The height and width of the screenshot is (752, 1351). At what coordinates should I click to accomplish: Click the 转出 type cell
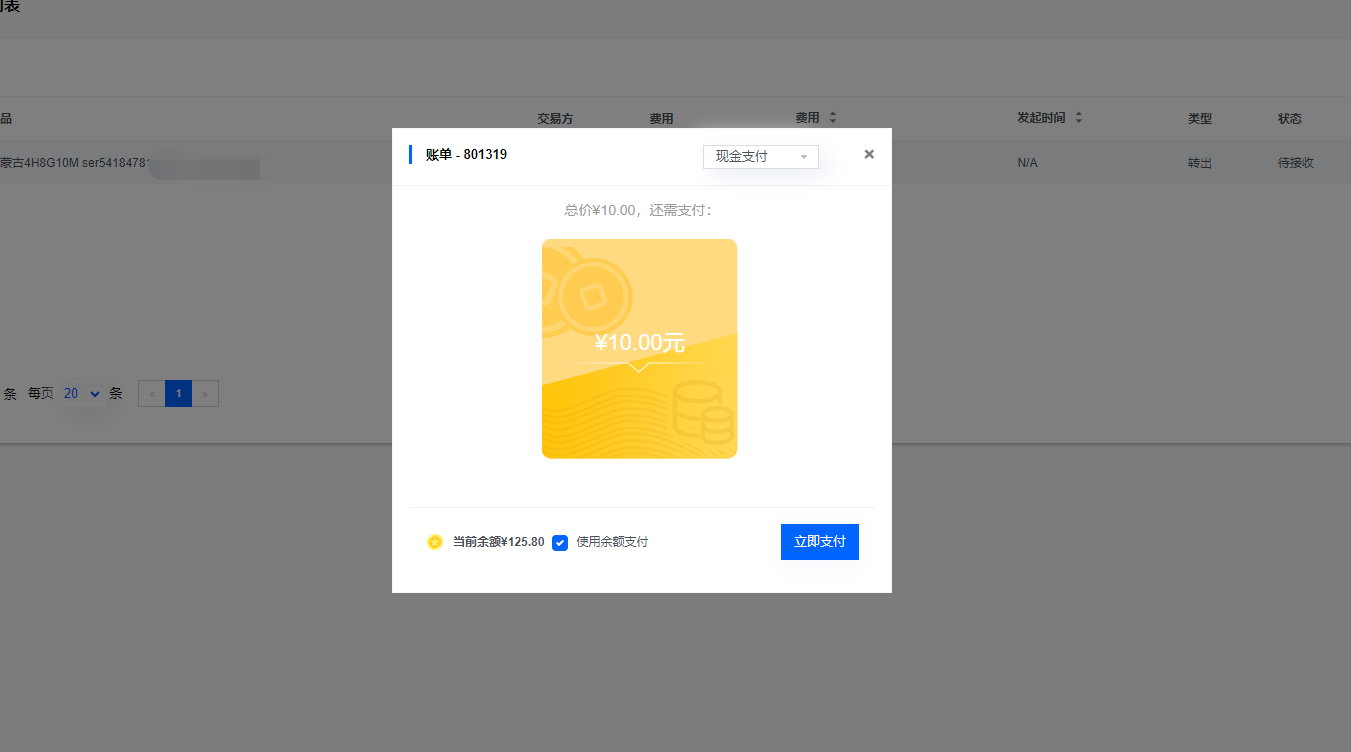1200,162
